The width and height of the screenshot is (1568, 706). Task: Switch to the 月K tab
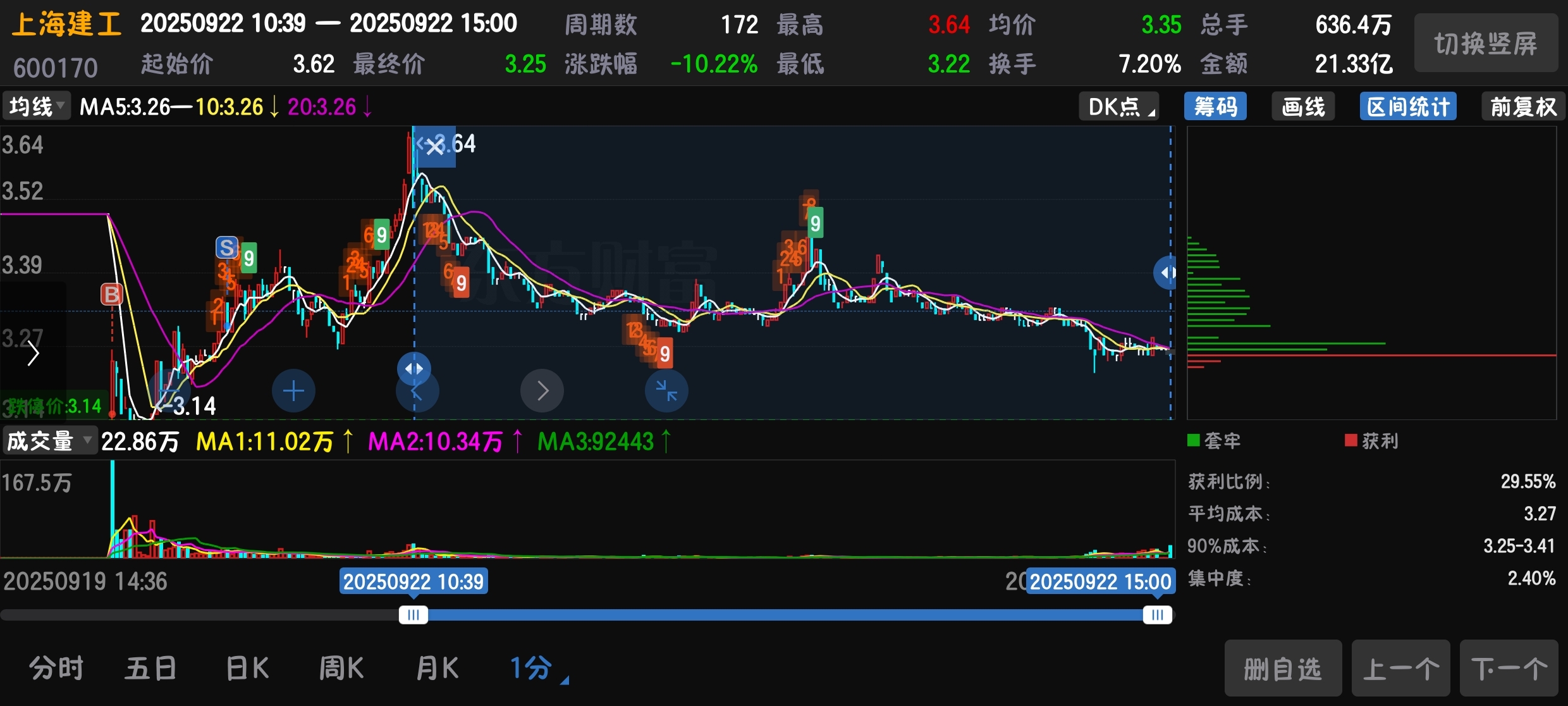[x=437, y=668]
